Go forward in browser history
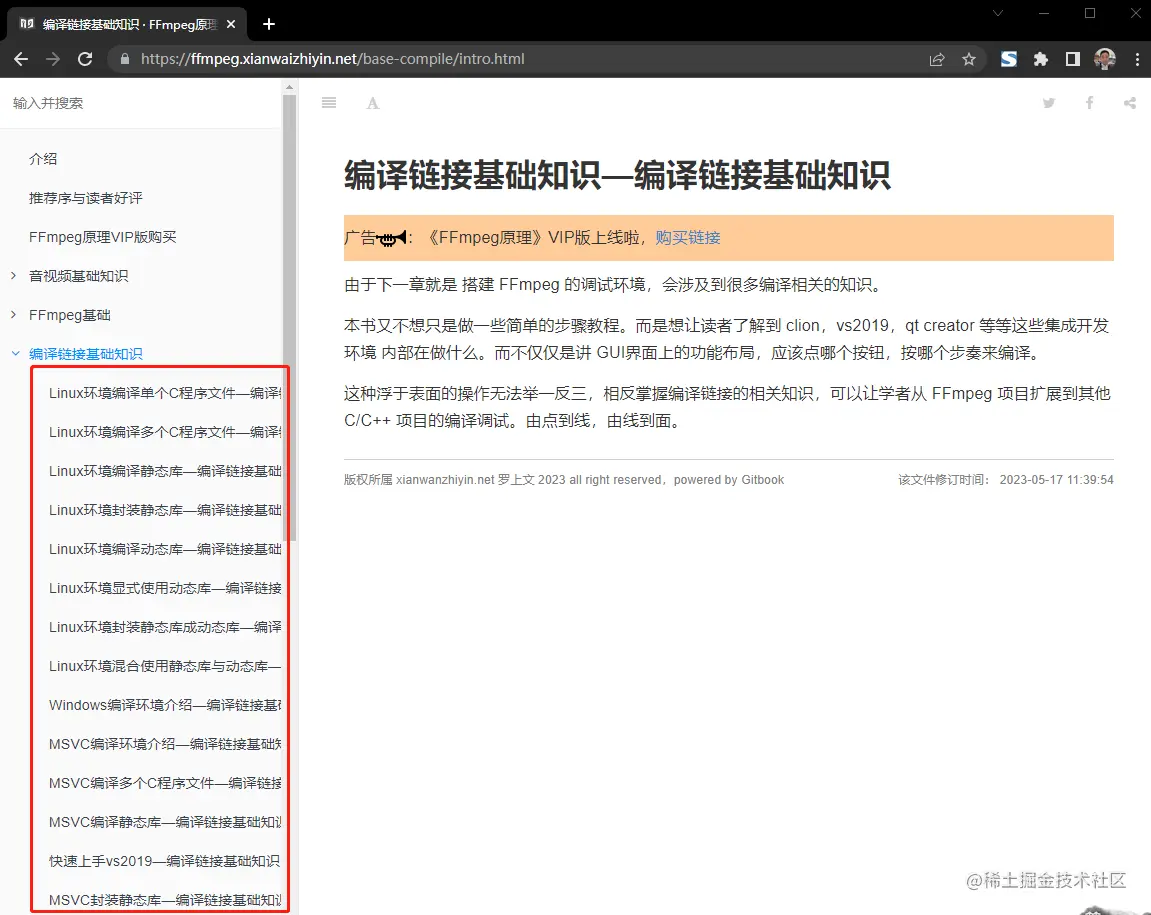Viewport: 1151px width, 915px height. [x=53, y=59]
